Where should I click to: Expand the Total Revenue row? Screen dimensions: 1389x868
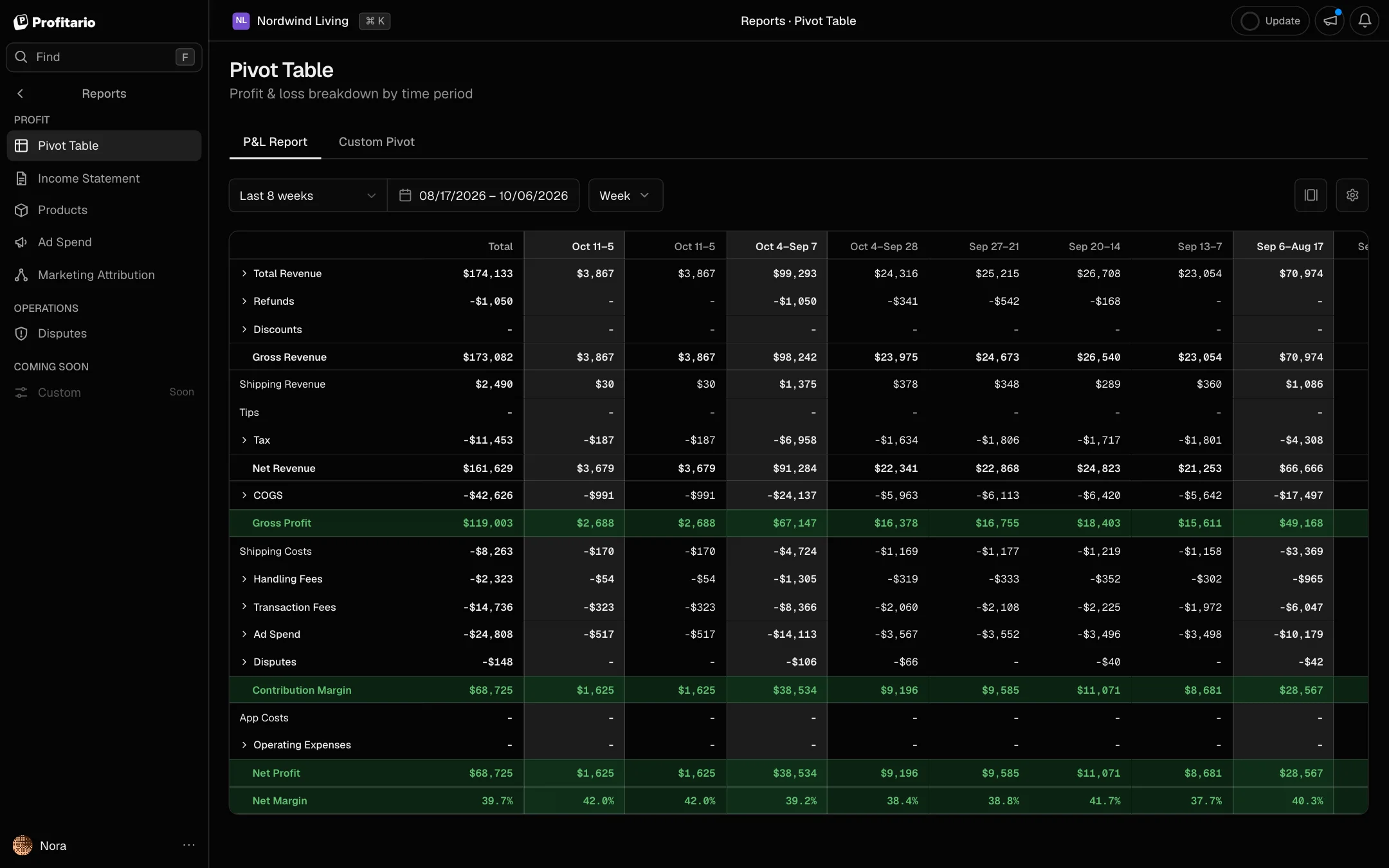(x=244, y=273)
